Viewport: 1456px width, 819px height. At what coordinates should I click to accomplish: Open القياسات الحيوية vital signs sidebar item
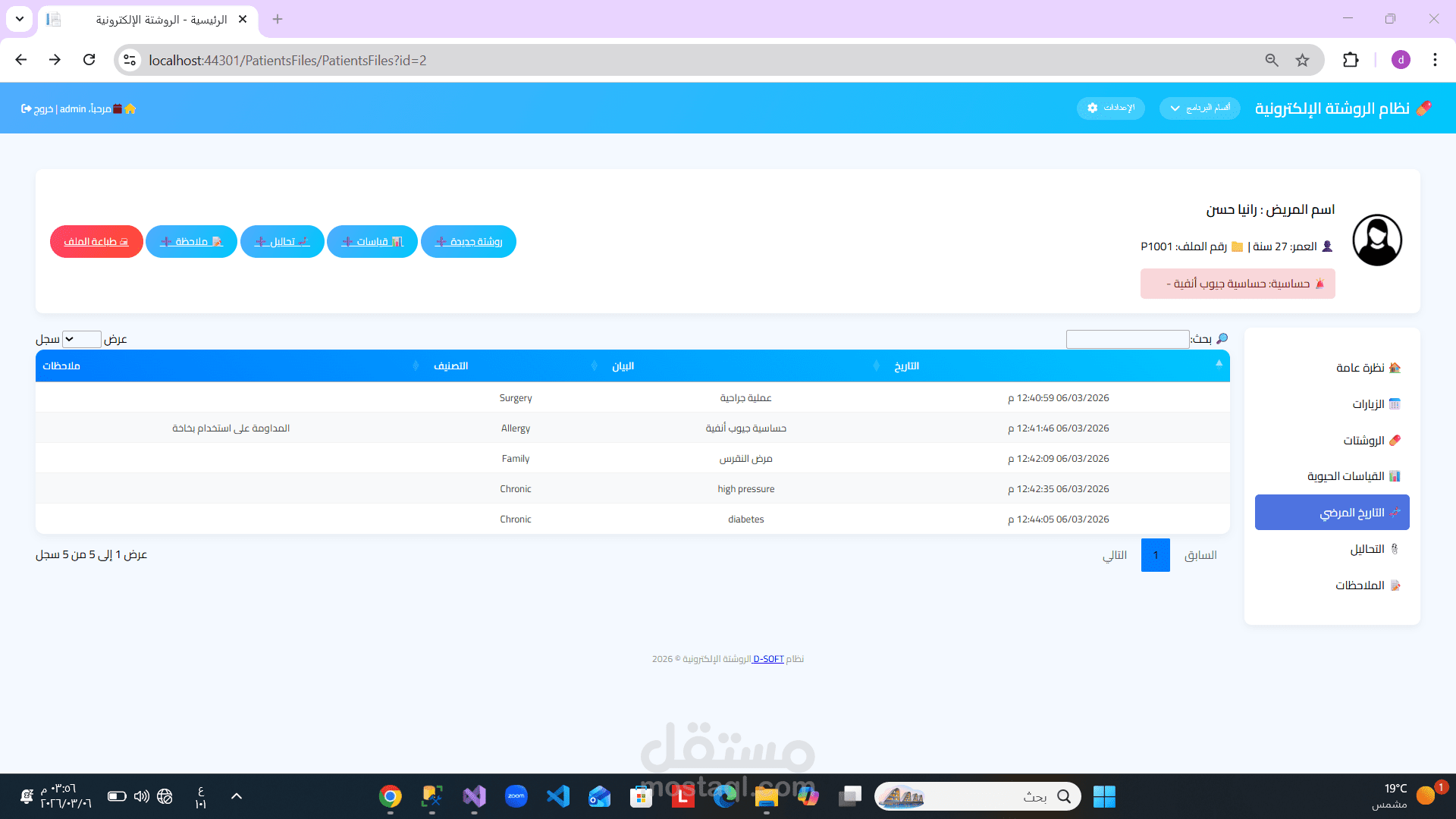coord(1346,476)
